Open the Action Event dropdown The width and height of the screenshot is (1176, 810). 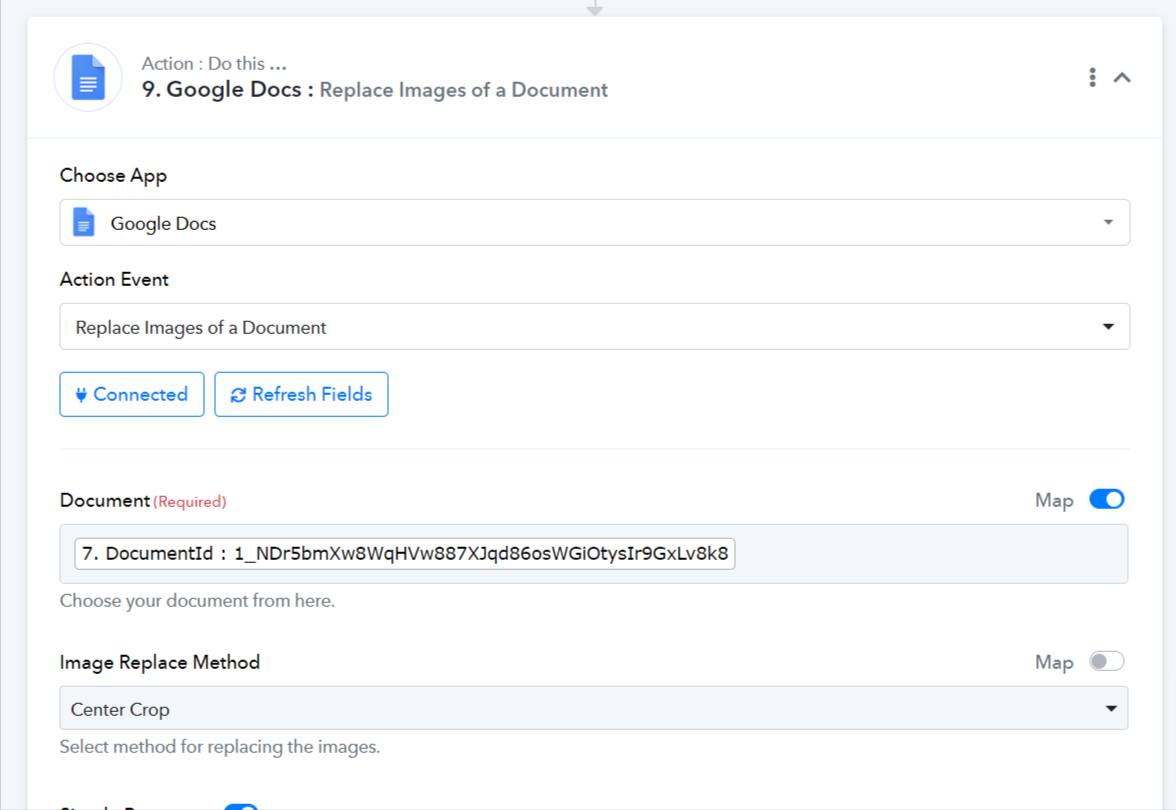(x=594, y=326)
